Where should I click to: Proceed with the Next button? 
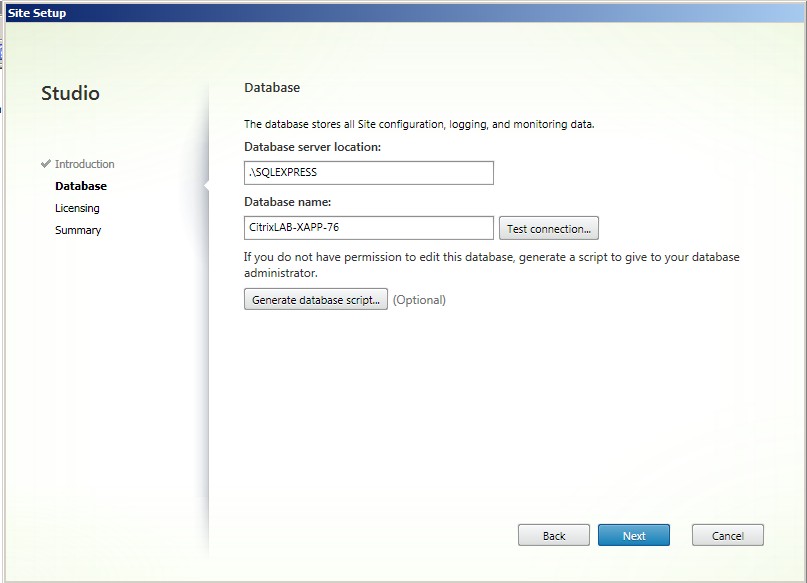point(633,536)
